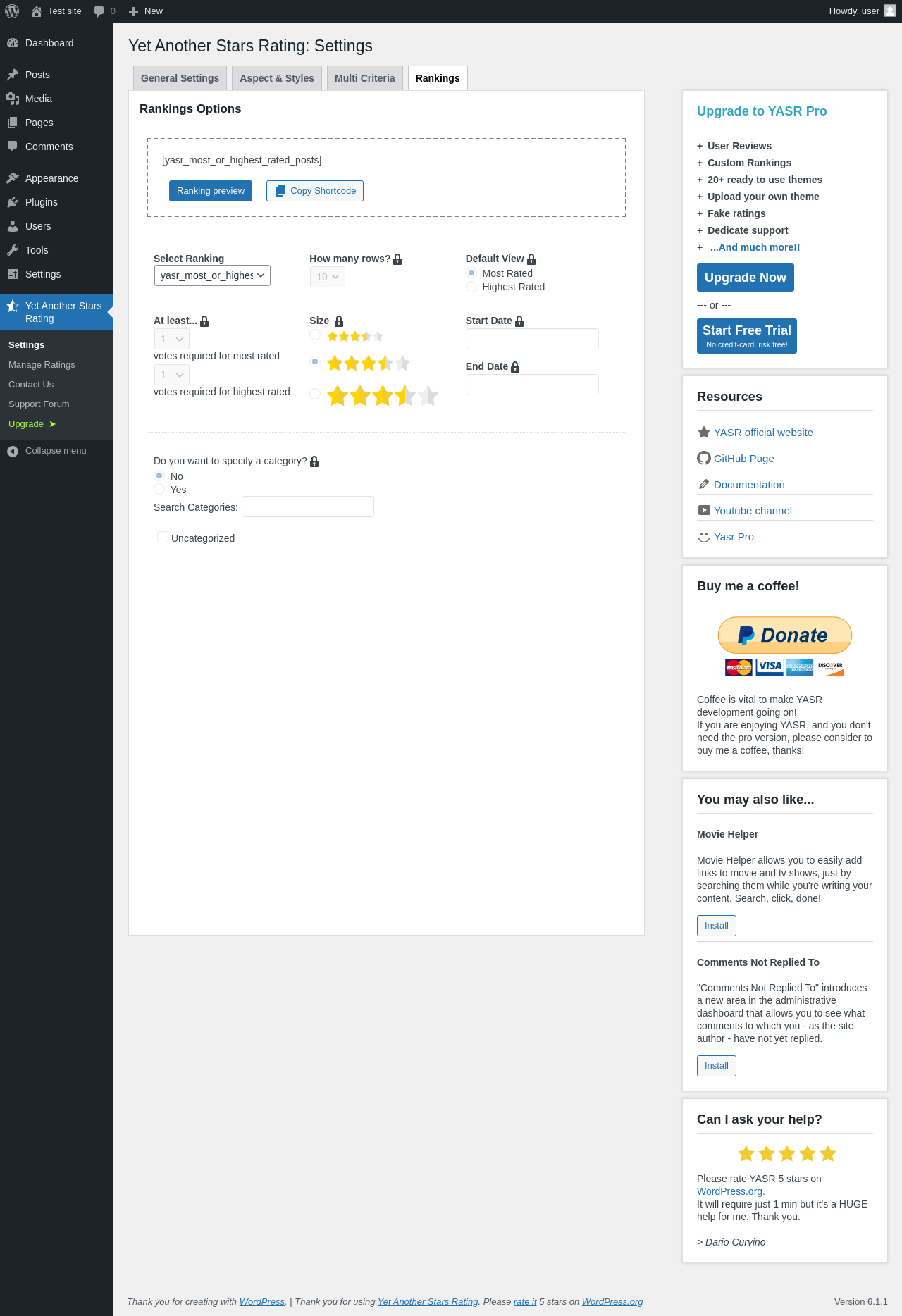This screenshot has width=902, height=1316.
Task: Click the Users person icon
Action: click(13, 226)
